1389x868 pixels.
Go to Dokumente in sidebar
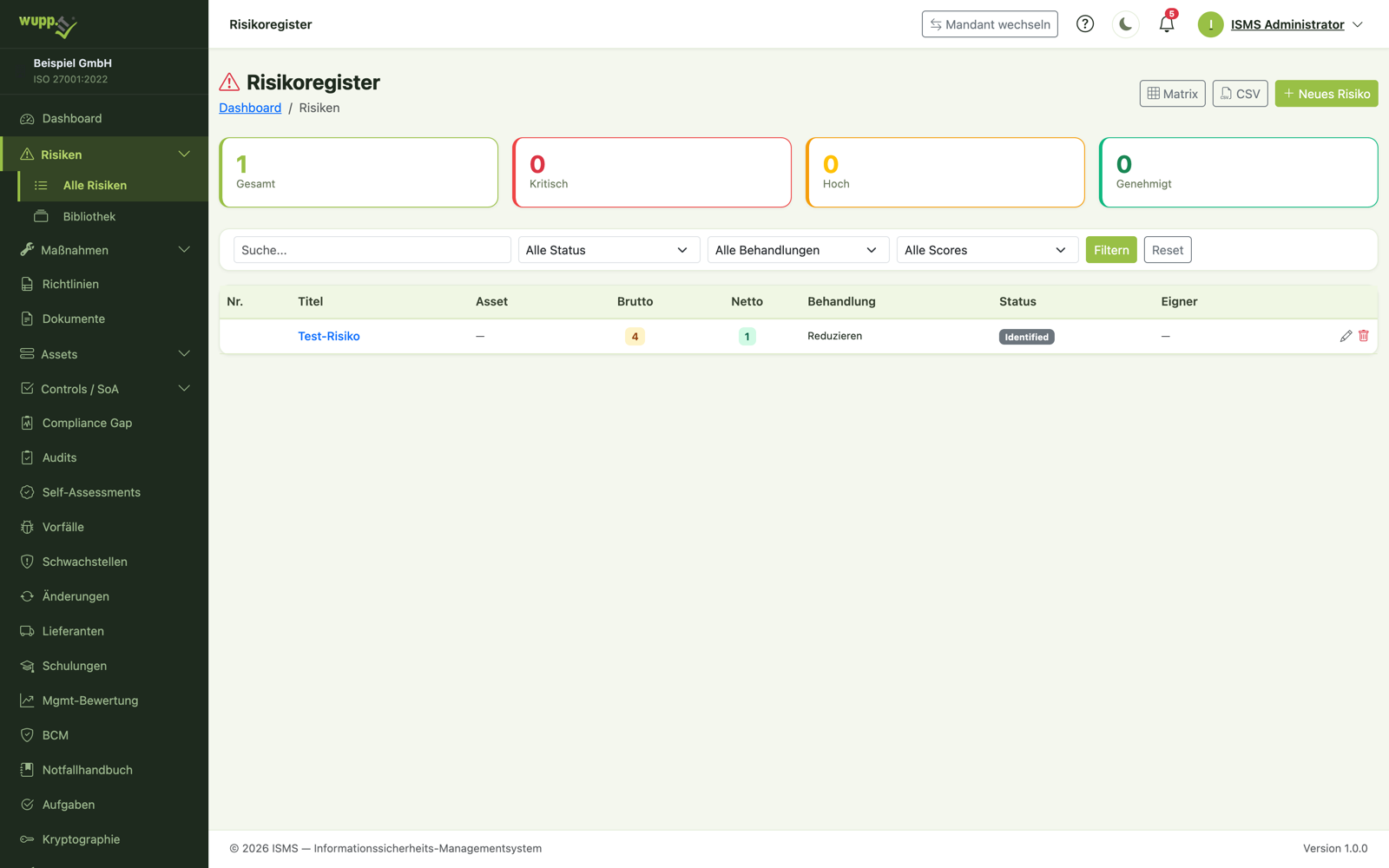(104, 319)
